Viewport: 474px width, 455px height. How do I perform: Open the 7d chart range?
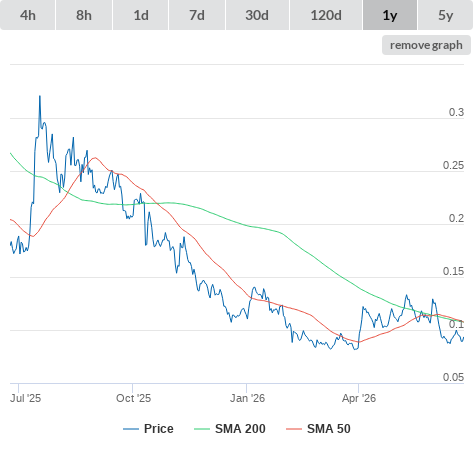tap(197, 15)
